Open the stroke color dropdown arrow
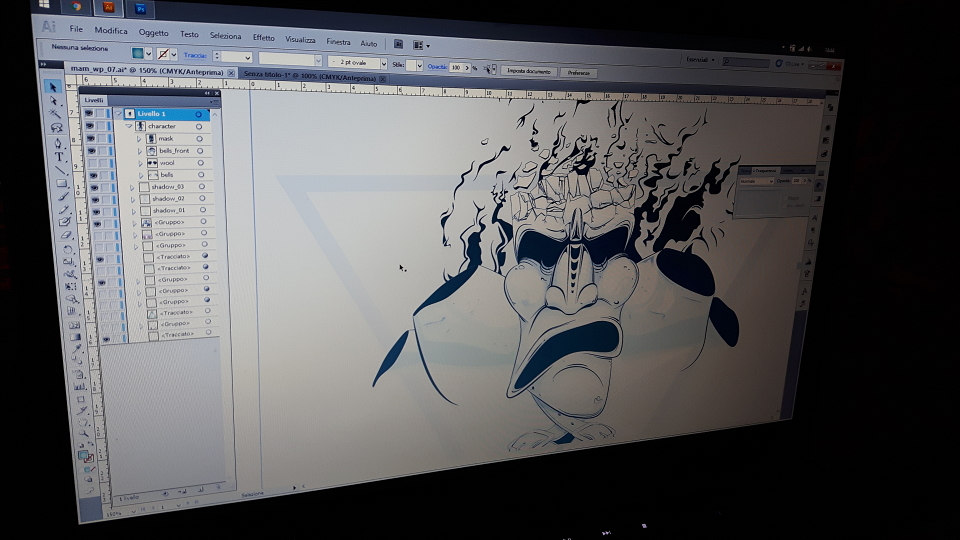The height and width of the screenshot is (540, 960). (x=174, y=55)
